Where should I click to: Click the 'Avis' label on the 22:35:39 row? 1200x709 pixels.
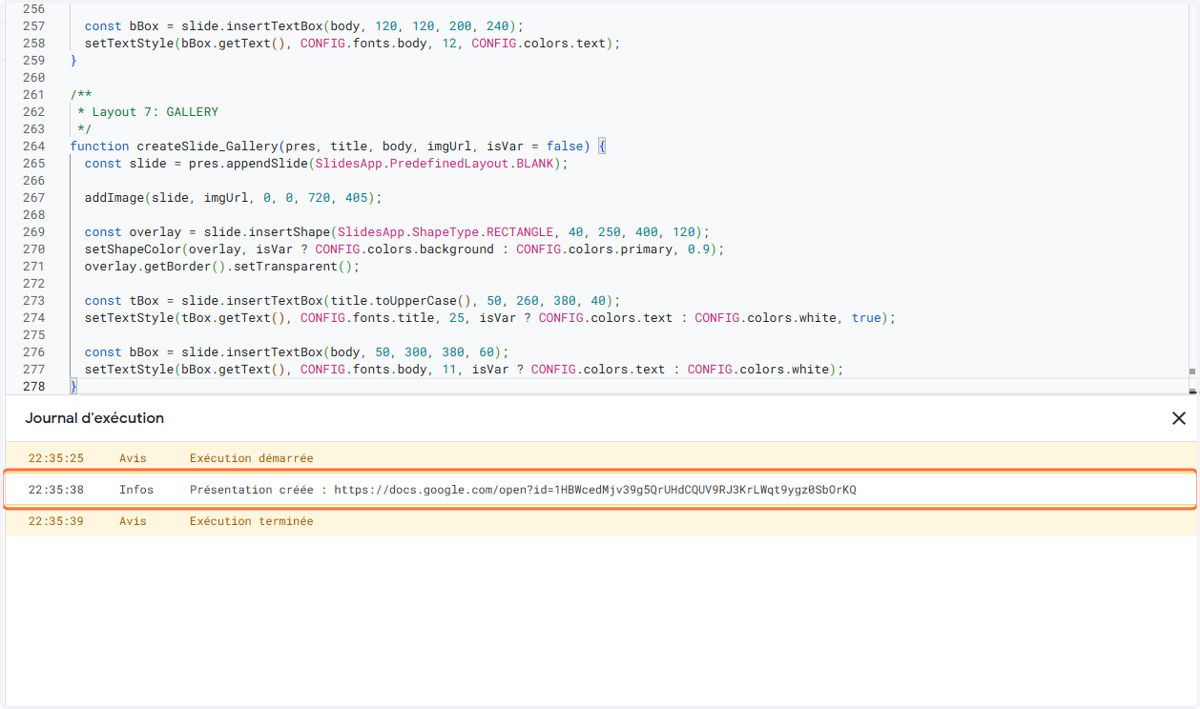(133, 521)
